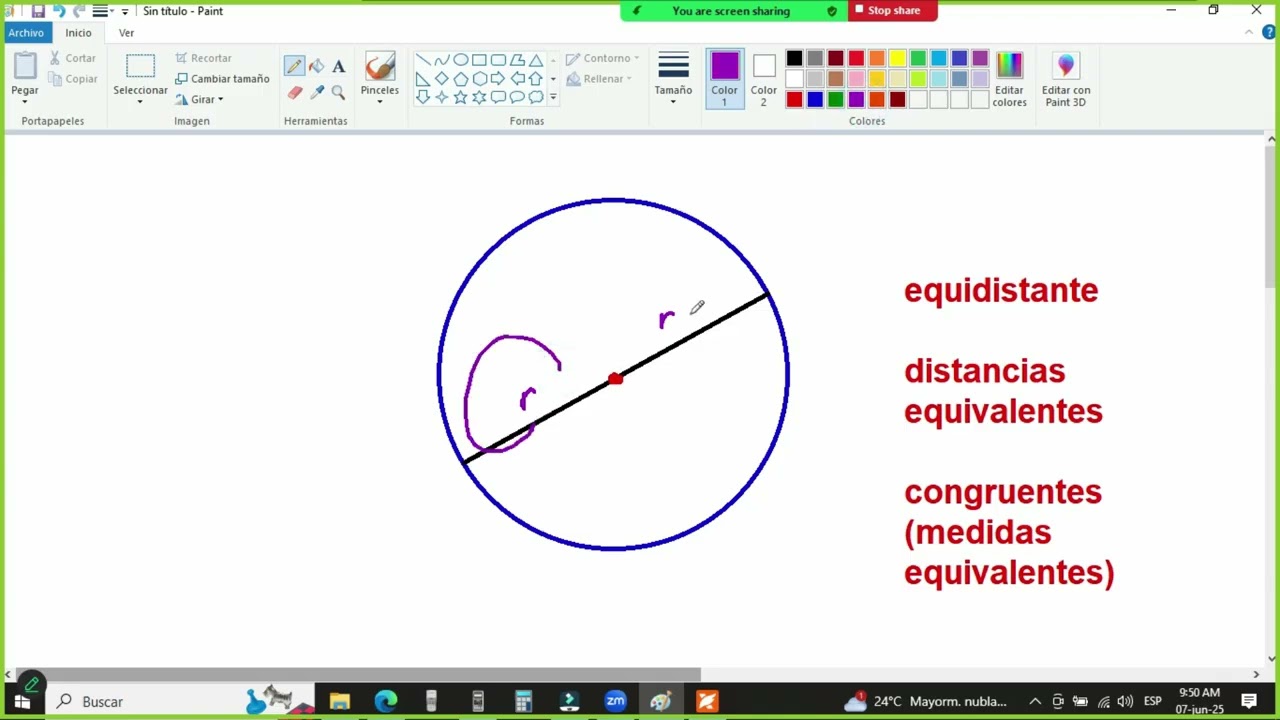Open the quick access toolbar customize arrow
This screenshot has height=720, width=1280.
click(125, 11)
